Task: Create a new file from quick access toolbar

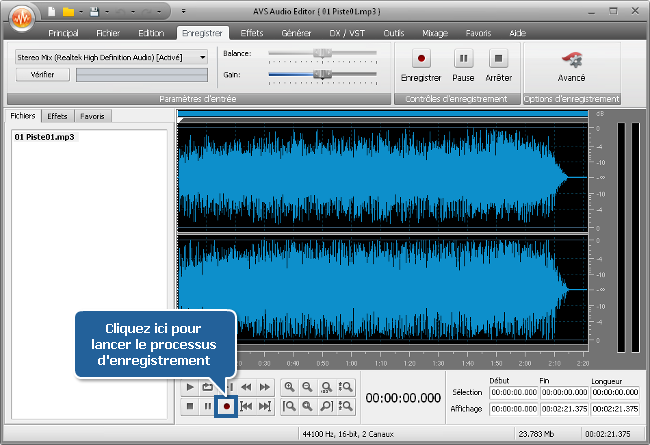Action: tap(50, 12)
